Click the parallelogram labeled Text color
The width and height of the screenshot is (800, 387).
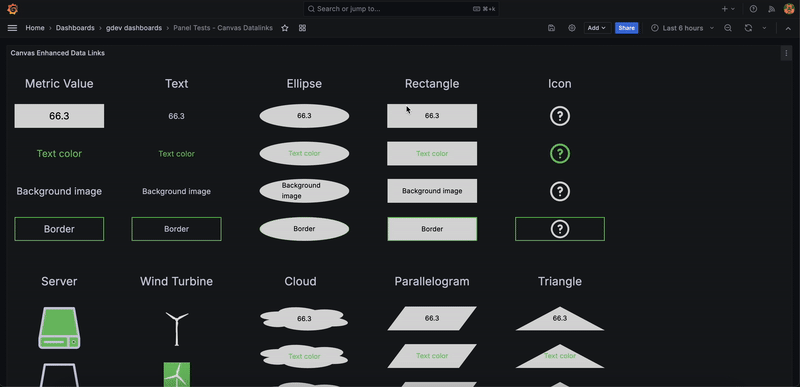(432, 356)
